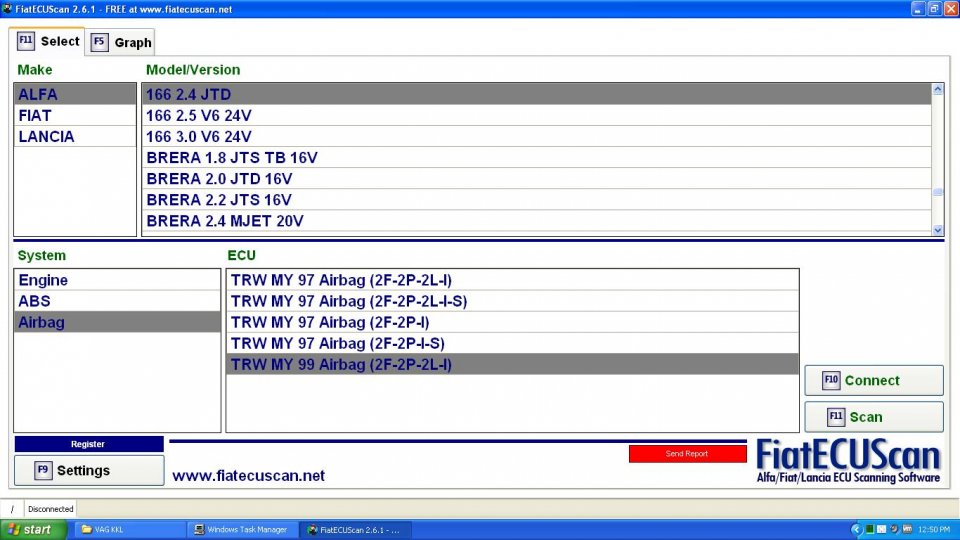Open the Settings panel
The height and width of the screenshot is (540, 960).
[x=89, y=470]
